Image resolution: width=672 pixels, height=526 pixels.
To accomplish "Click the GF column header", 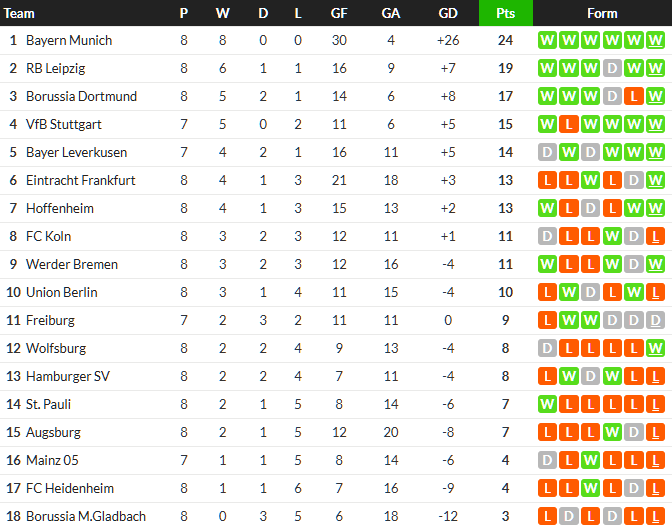I will pos(339,13).
